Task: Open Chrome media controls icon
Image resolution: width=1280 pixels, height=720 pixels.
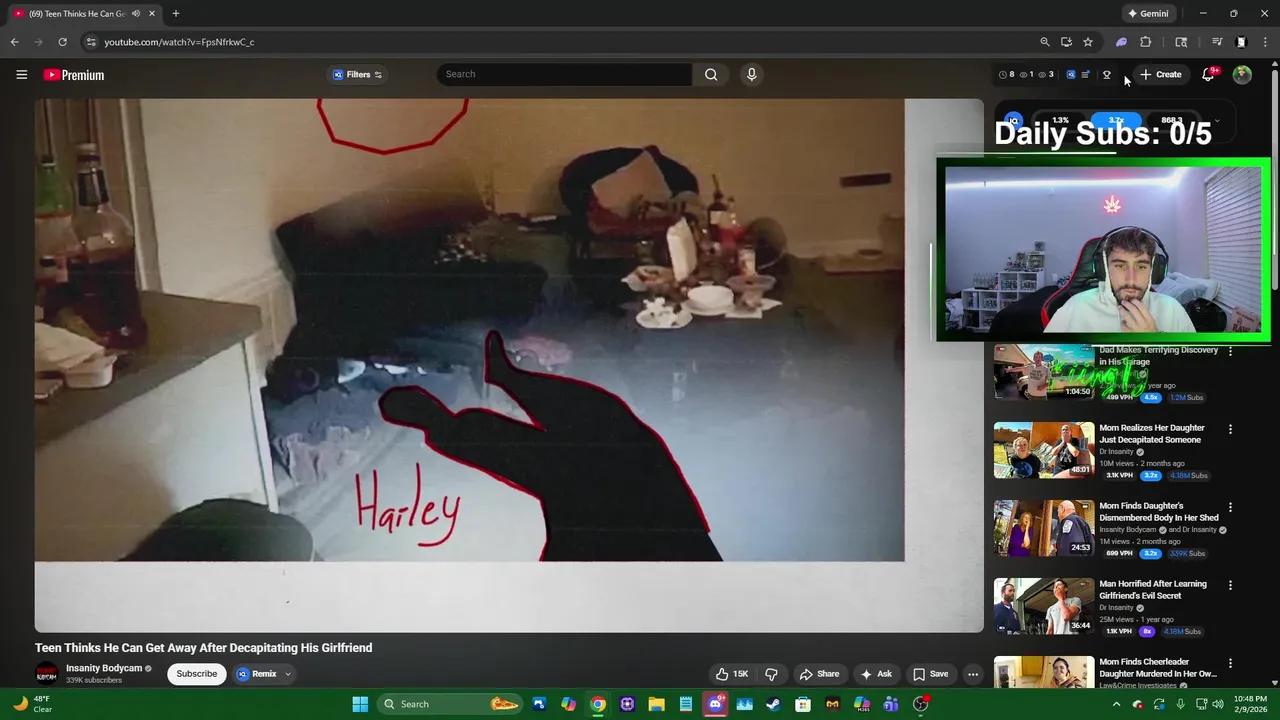Action: (x=1217, y=42)
